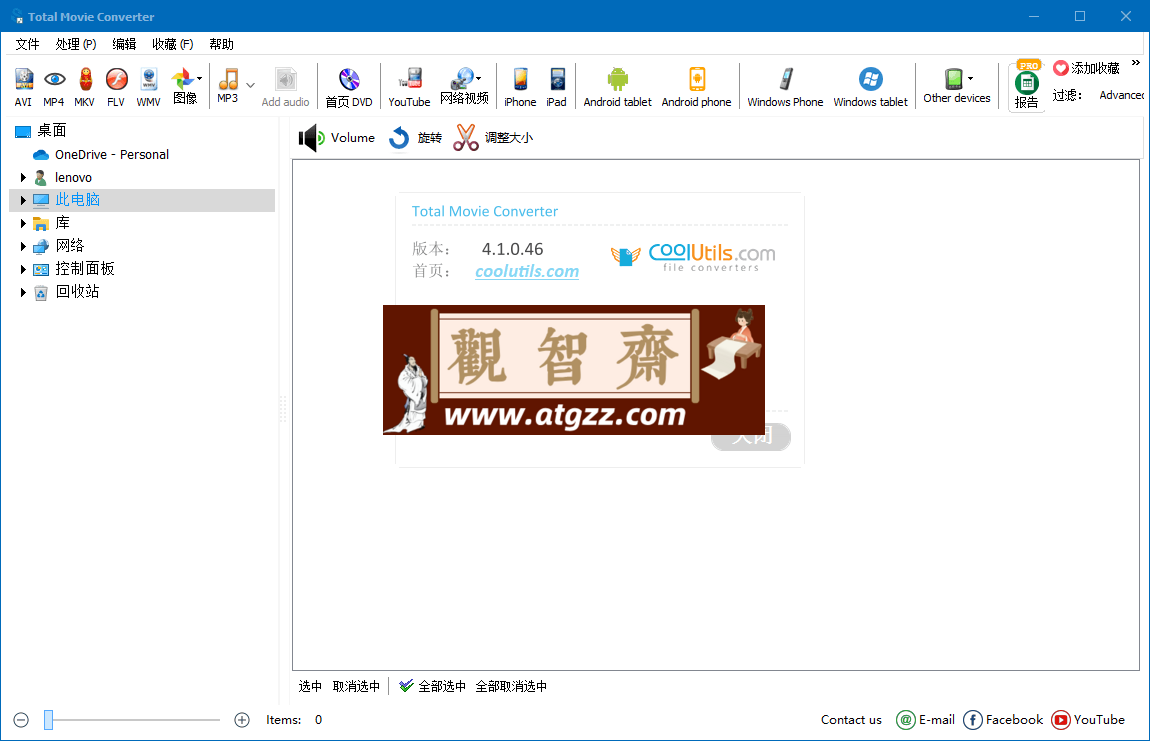Viewport: 1150px width, 741px height.
Task: Expand the 控制面板 node
Action: click(x=23, y=269)
